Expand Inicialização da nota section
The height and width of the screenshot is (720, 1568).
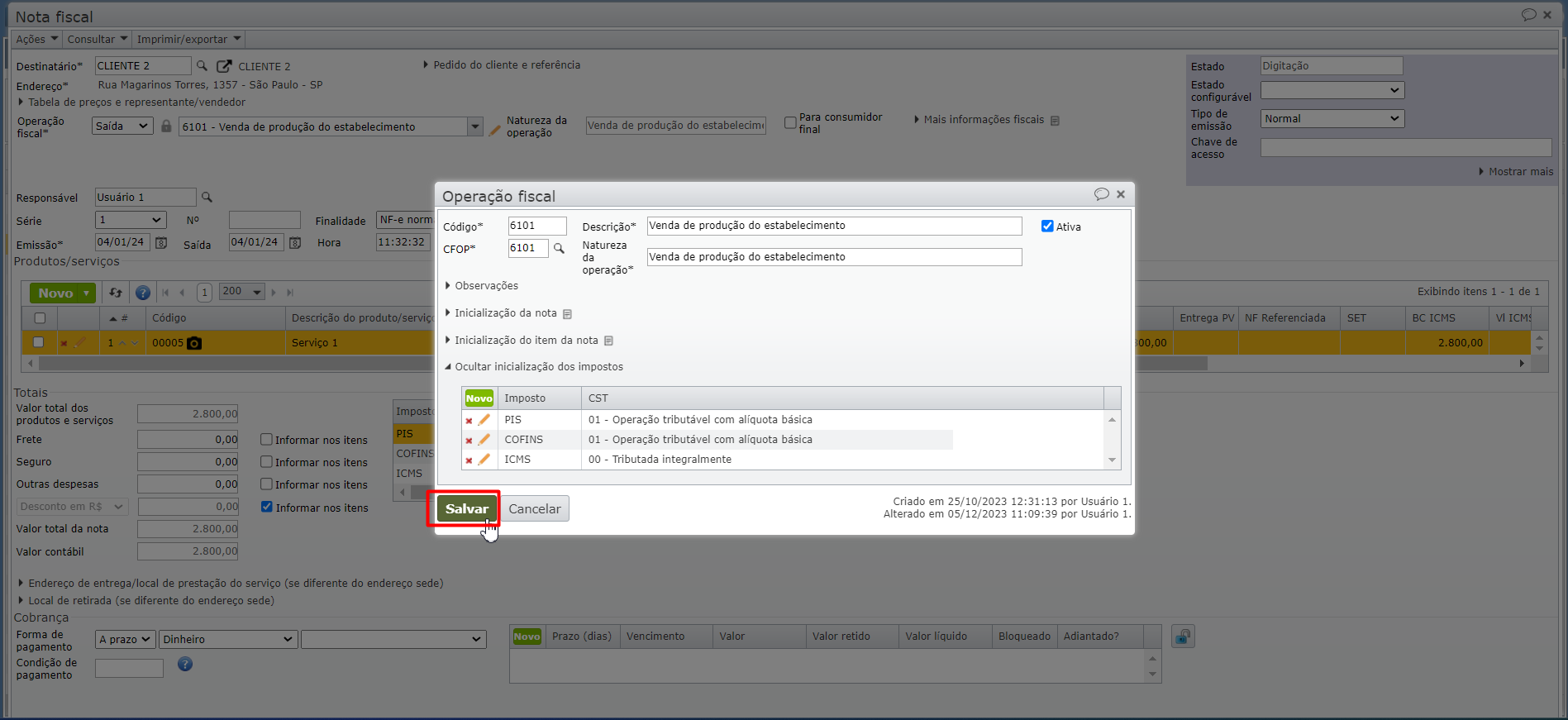(501, 313)
